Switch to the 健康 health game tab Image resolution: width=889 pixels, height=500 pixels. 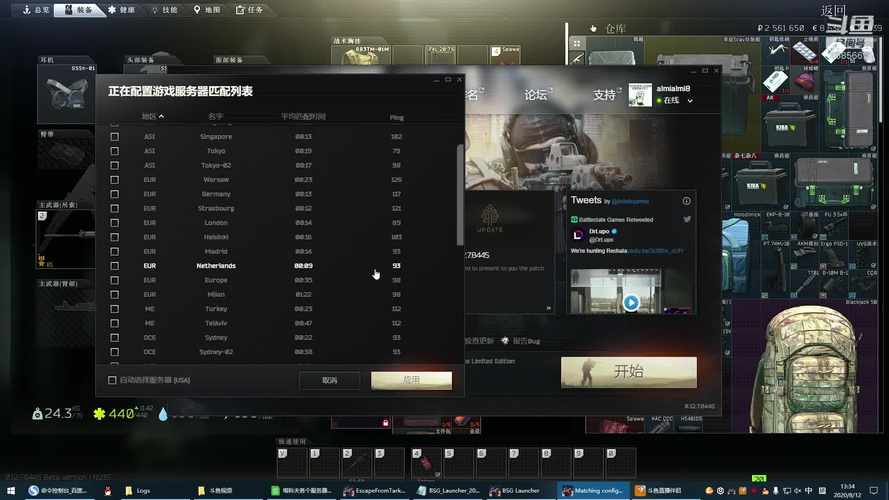click(121, 10)
